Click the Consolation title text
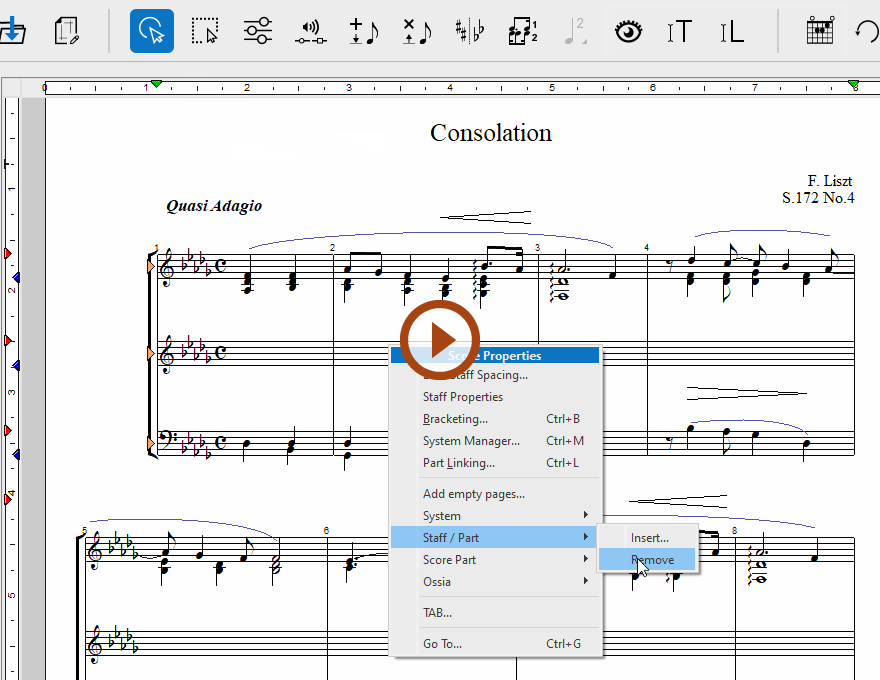The image size is (880, 680). 491,133
